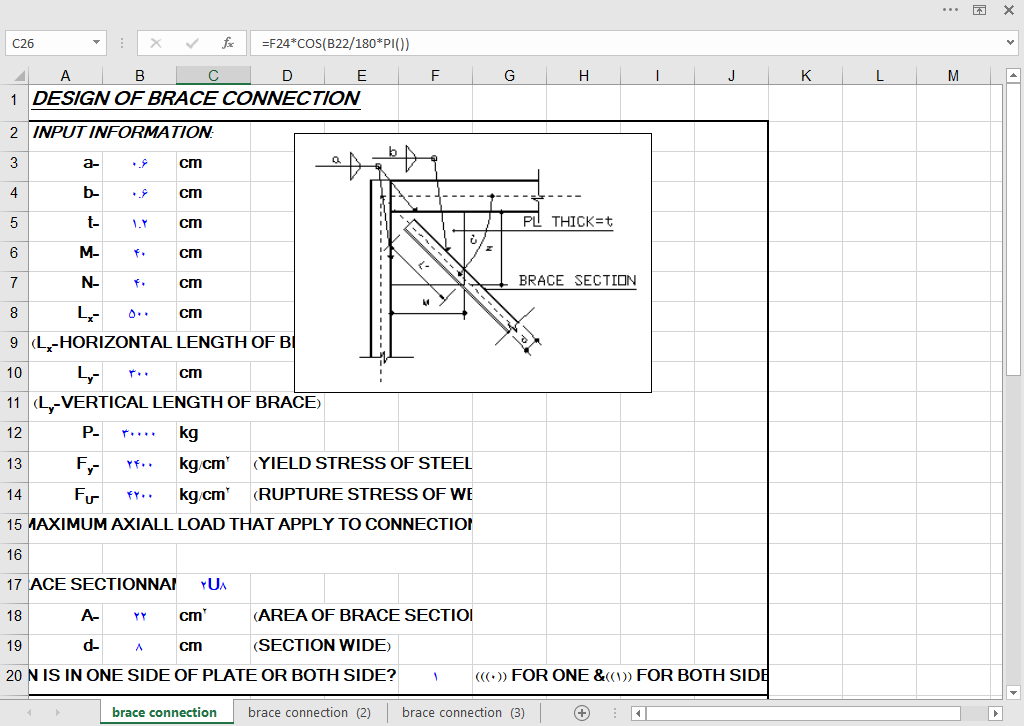This screenshot has height=726, width=1024.
Task: Select column A header
Action: click(x=65, y=76)
